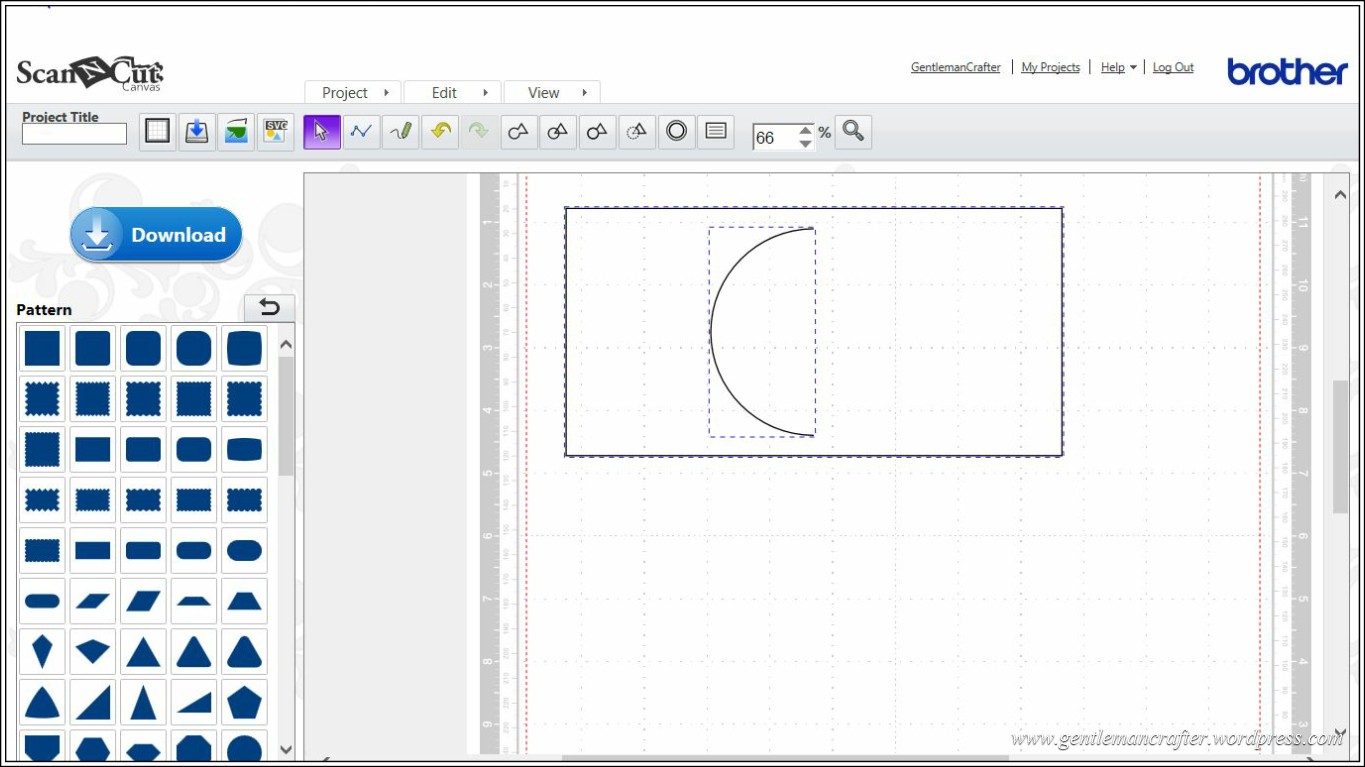Viewport: 1365px width, 767px height.
Task: Open the image tracing icon
Action: coord(236,132)
